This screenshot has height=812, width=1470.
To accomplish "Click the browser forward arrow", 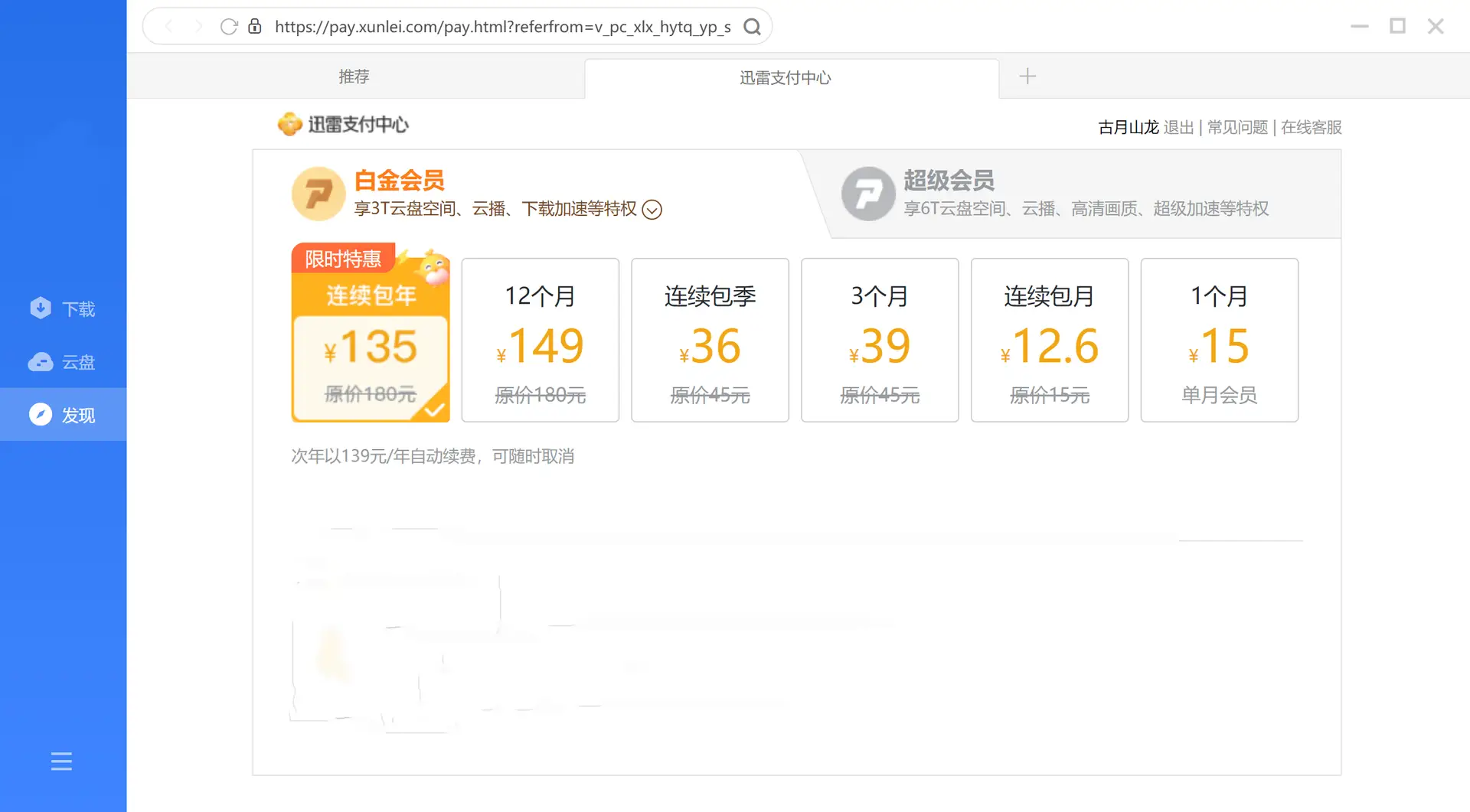I will pos(199,27).
